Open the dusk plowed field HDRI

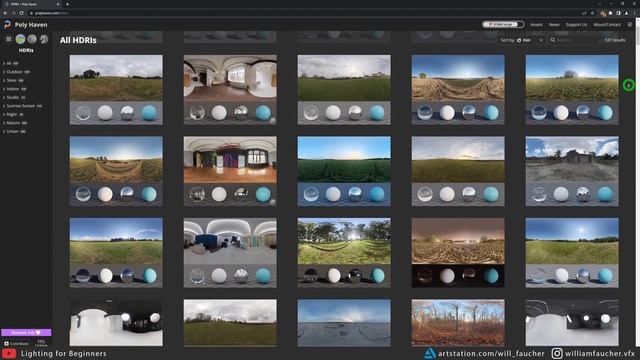coord(458,253)
